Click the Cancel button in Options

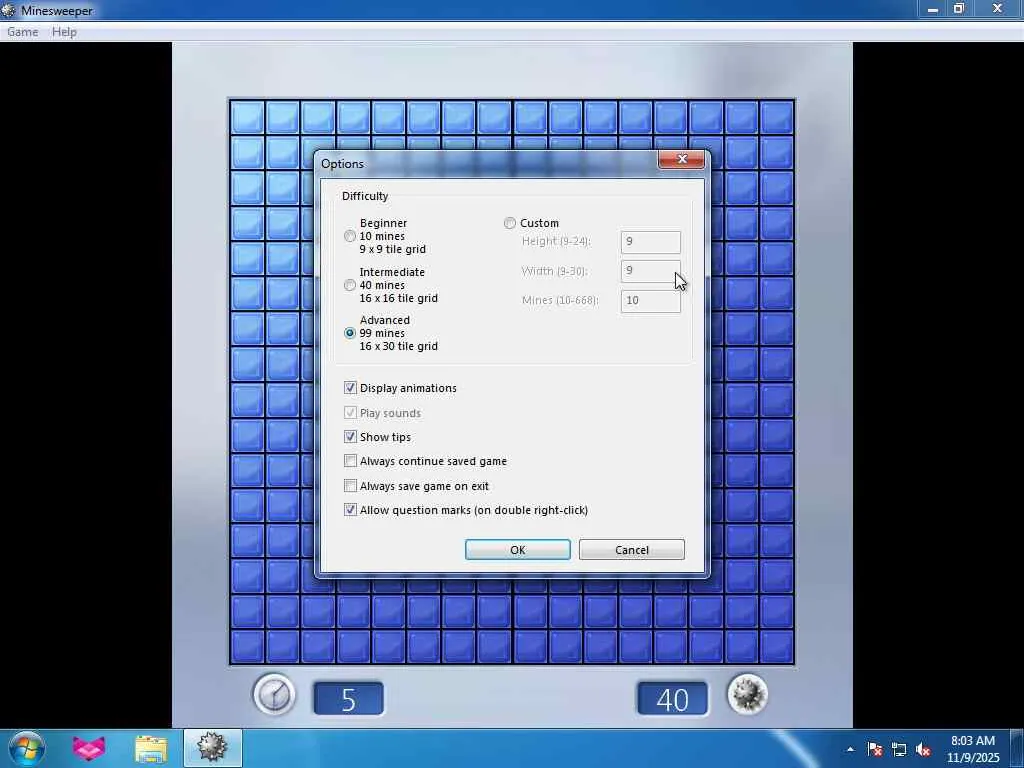click(632, 550)
